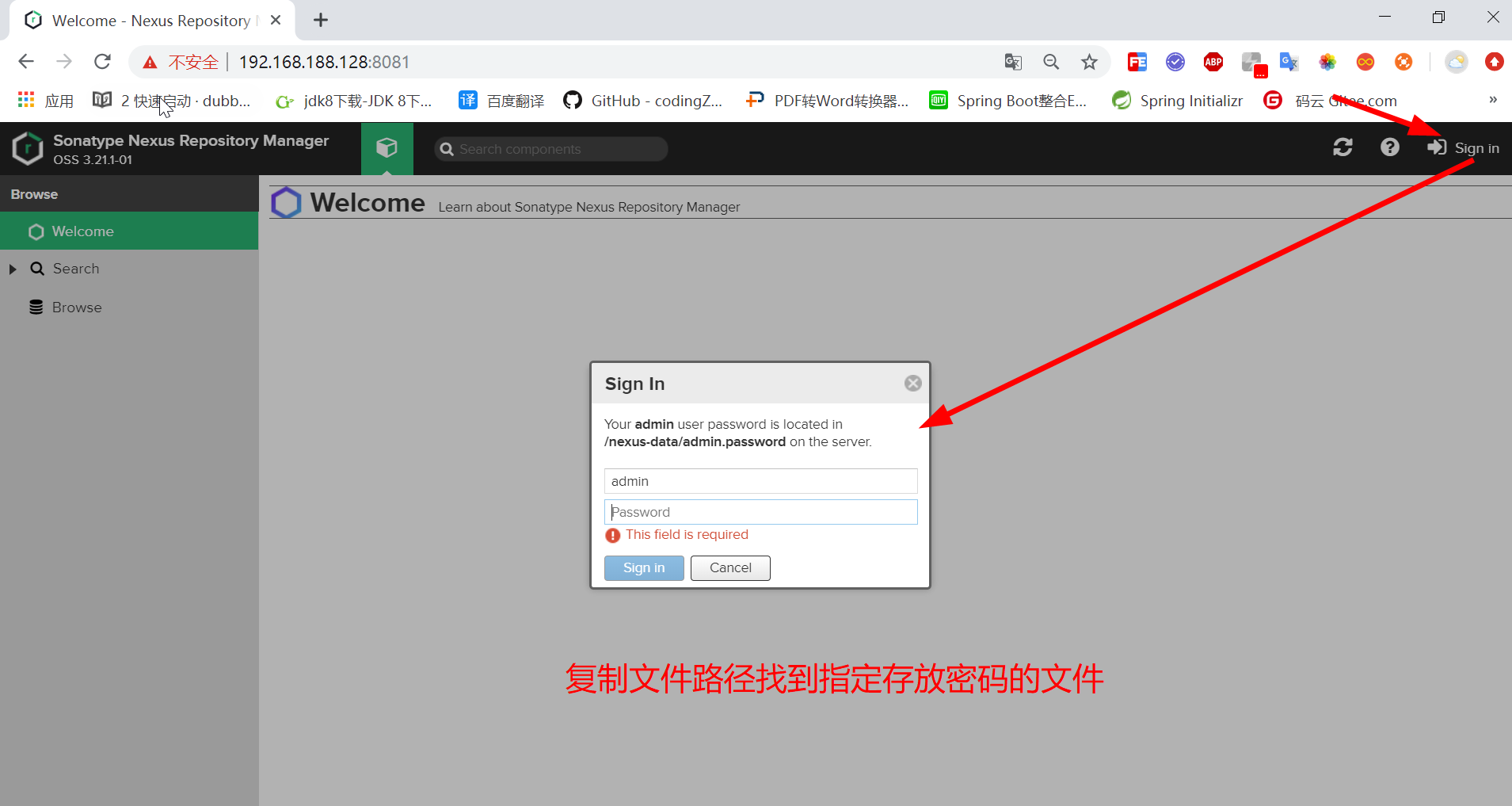The width and height of the screenshot is (1512, 806).
Task: Open the orange lifebuoy extension icon
Action: click(x=1403, y=62)
